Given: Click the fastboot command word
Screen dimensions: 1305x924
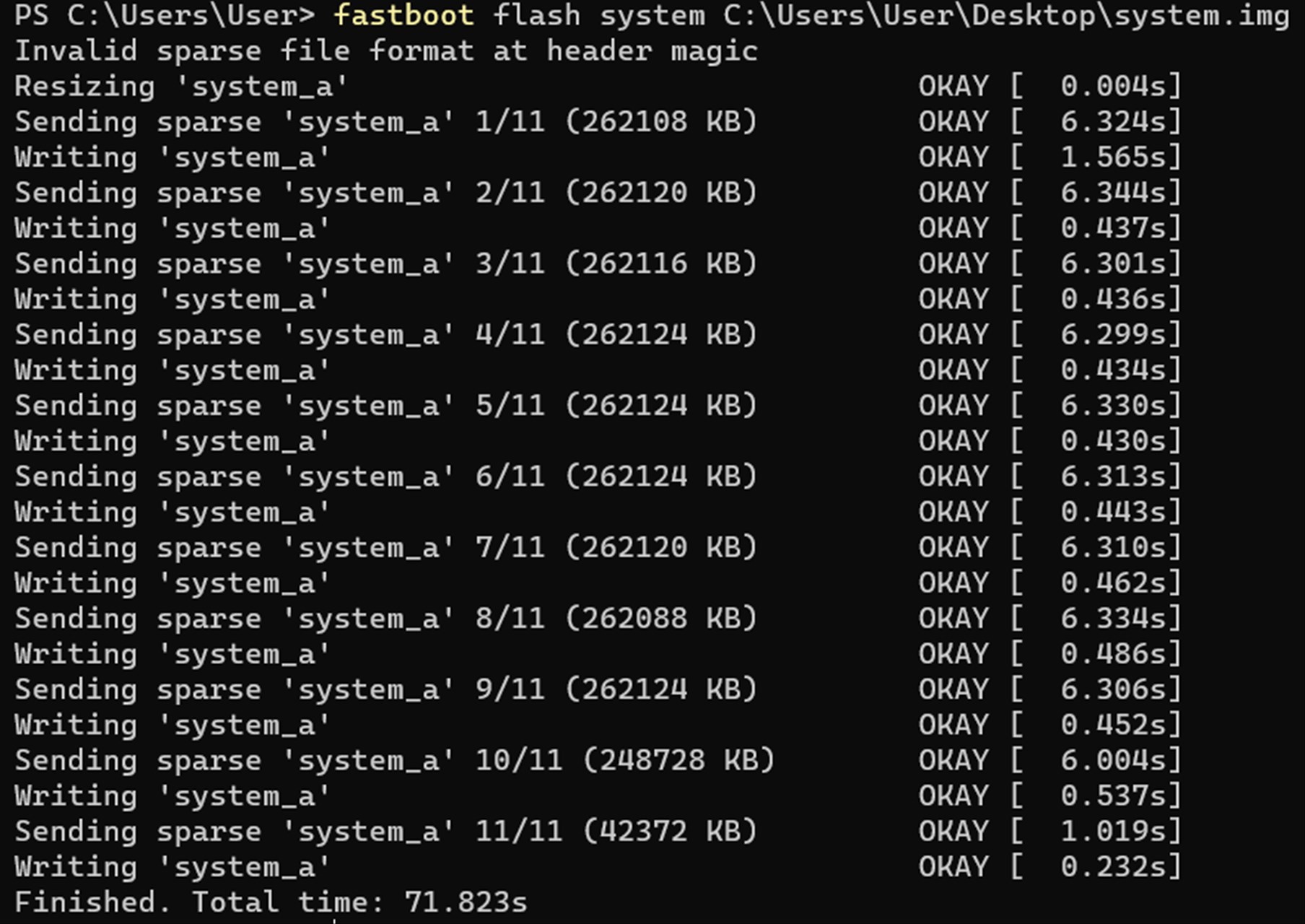Looking at the screenshot, I should [403, 15].
